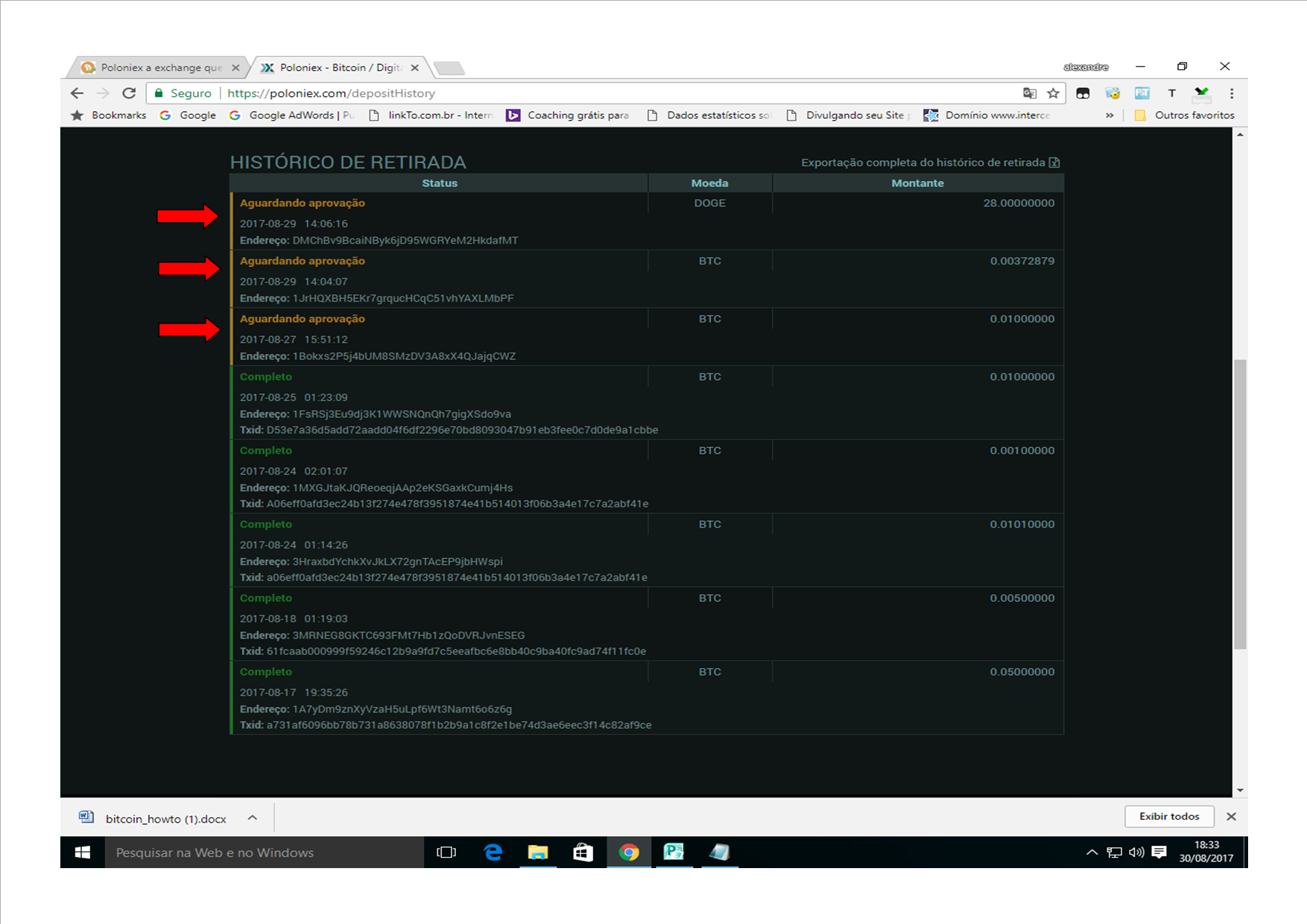Open the Domínio www.interce bookmark
The image size is (1307, 924).
click(x=987, y=115)
